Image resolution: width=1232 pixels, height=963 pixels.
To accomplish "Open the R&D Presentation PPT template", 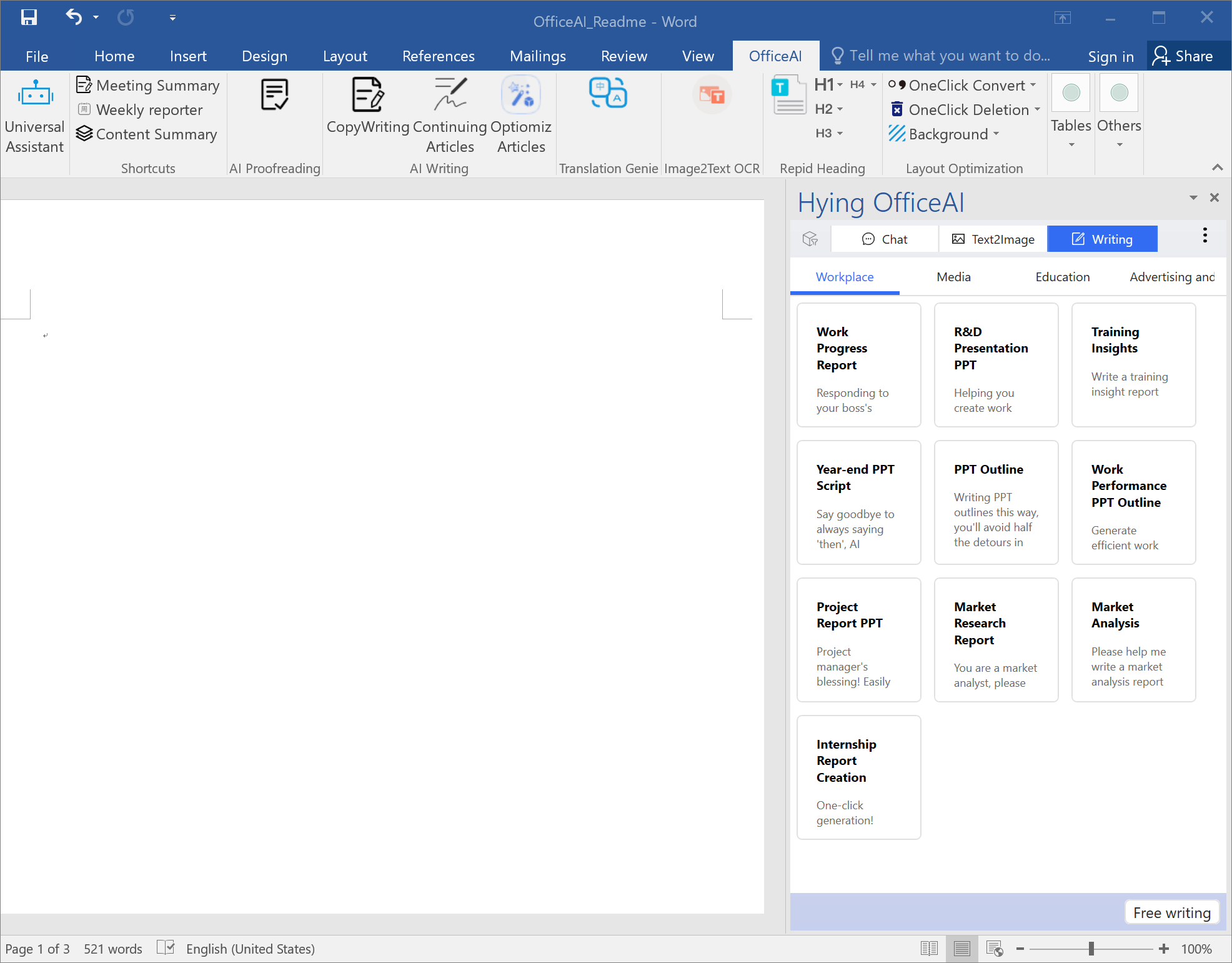I will pyautogui.click(x=996, y=365).
